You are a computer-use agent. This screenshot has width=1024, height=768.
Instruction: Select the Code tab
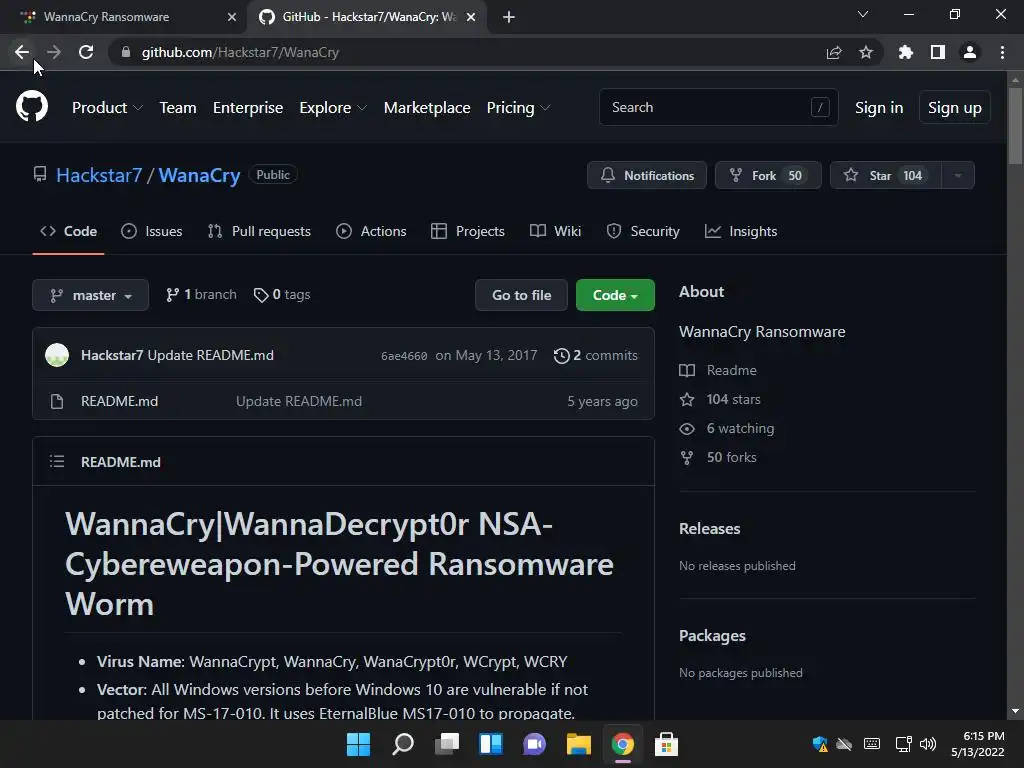point(69,231)
